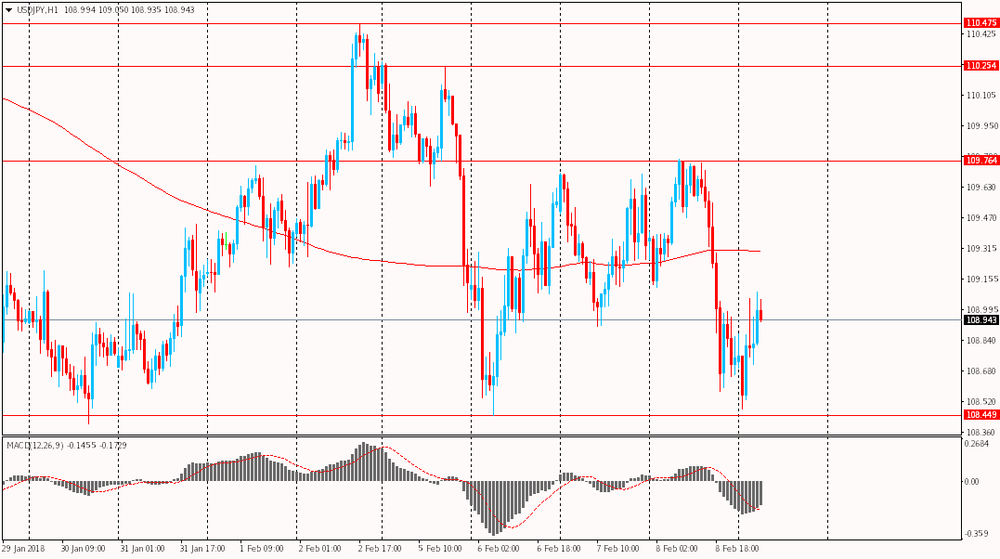This screenshot has width=1000, height=559.
Task: Click the 8 Feb 02:00 time label
Action: pyautogui.click(x=677, y=549)
